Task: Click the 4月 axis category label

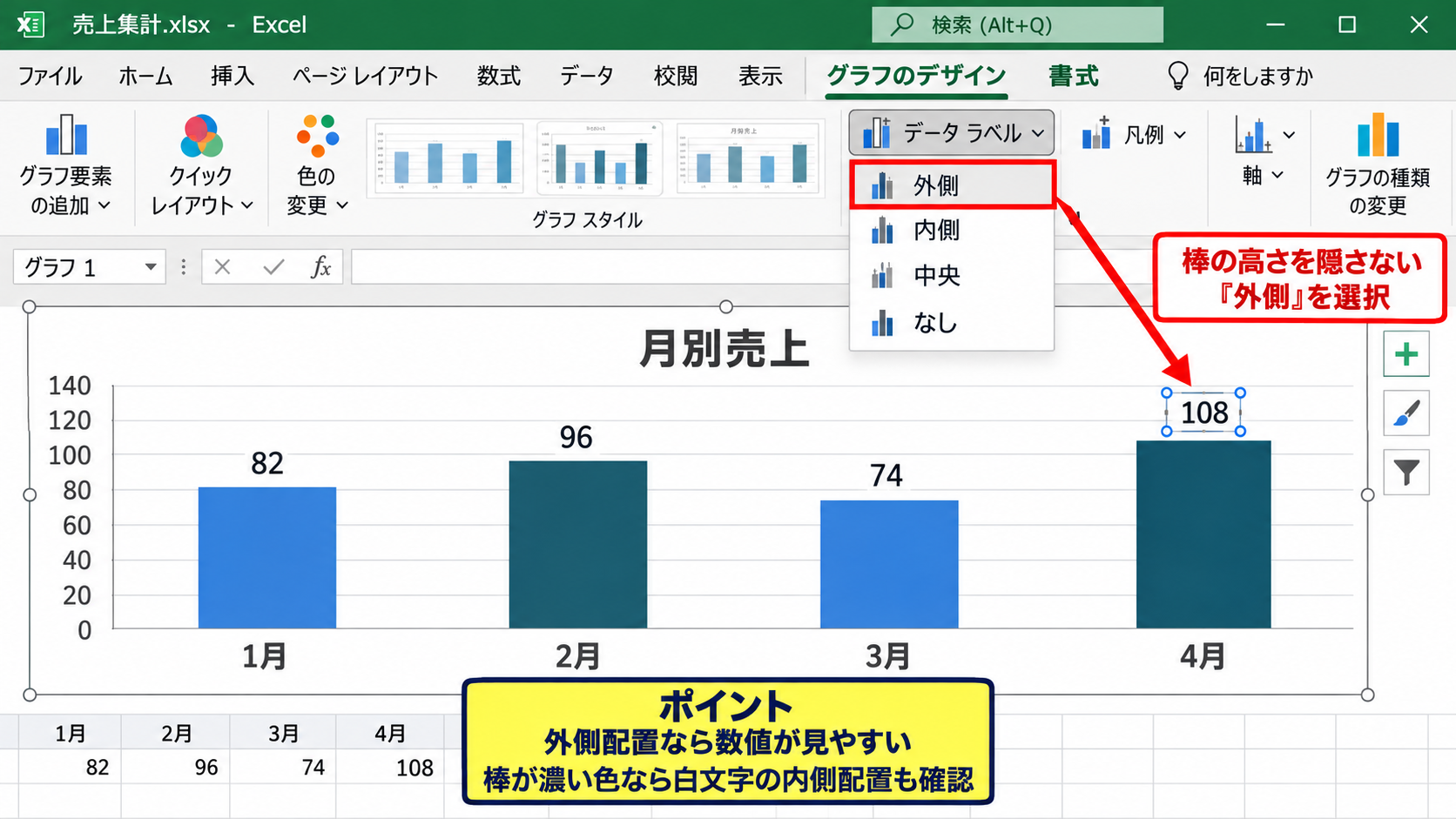Action: [1203, 655]
